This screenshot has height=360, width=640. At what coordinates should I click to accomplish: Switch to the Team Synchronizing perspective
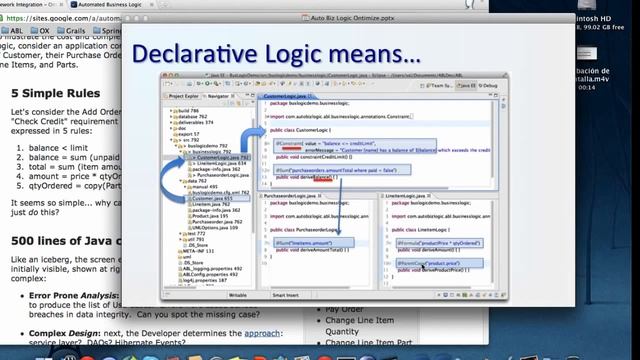click(x=440, y=86)
